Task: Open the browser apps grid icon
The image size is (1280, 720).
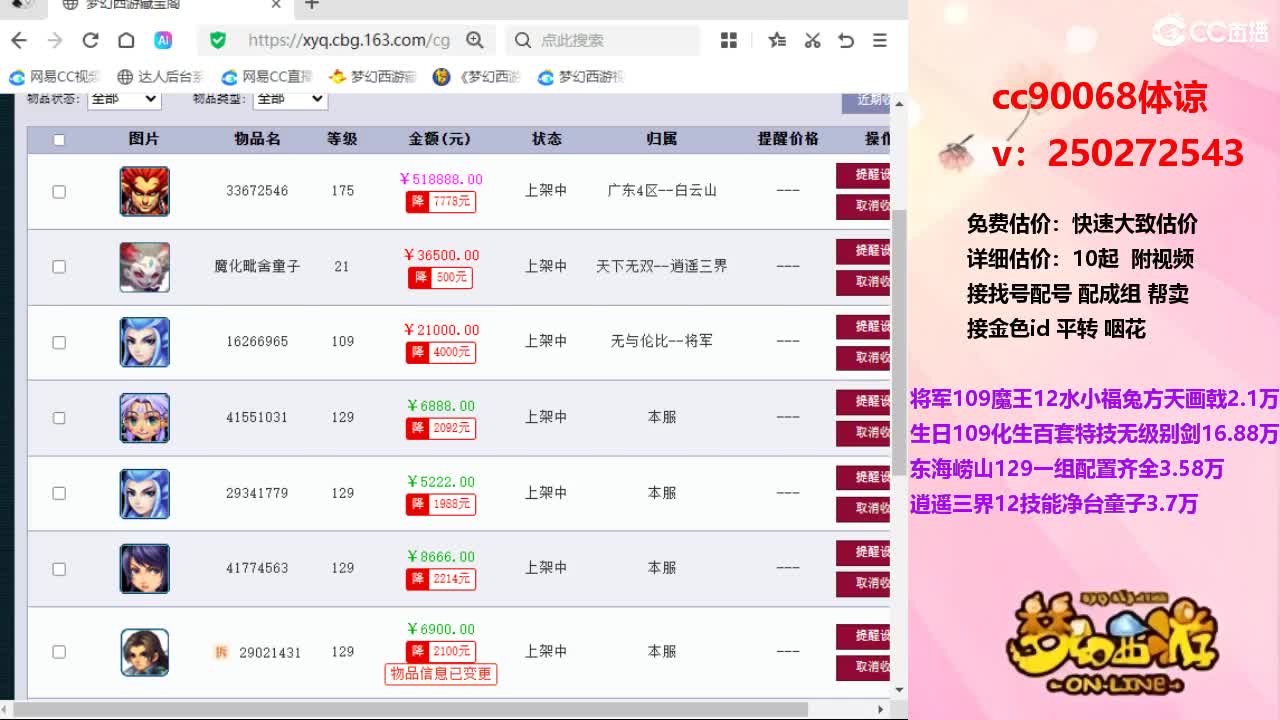Action: (x=729, y=40)
